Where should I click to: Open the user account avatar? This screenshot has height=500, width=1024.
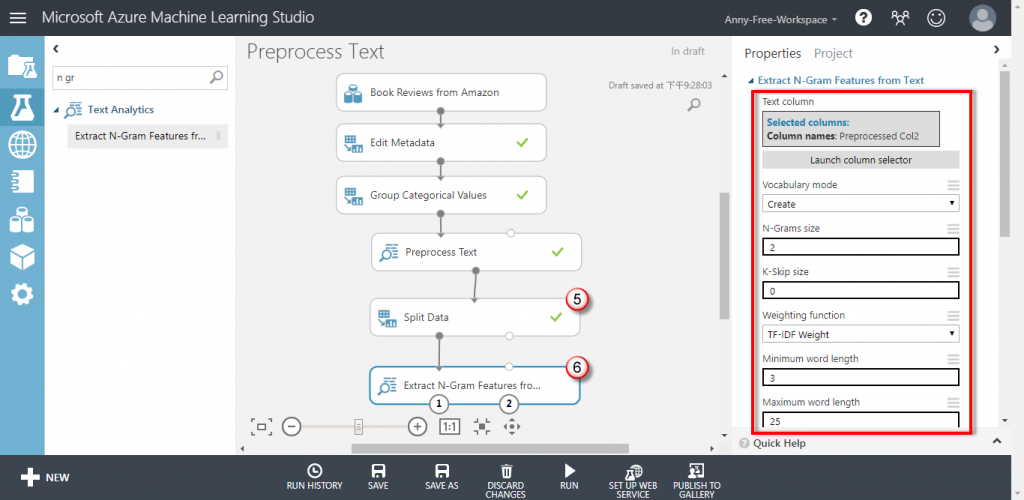982,18
